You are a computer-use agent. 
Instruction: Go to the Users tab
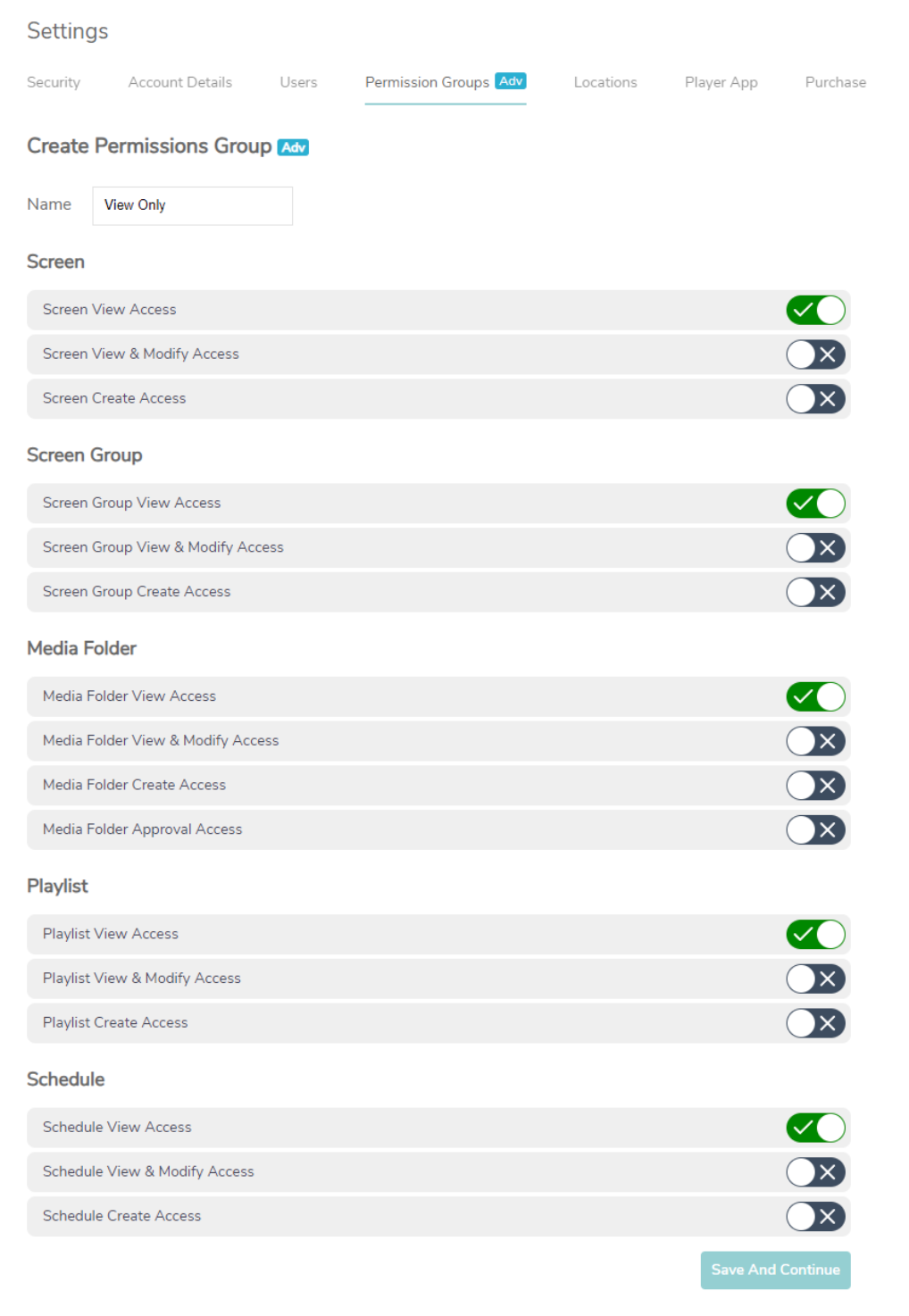(298, 82)
